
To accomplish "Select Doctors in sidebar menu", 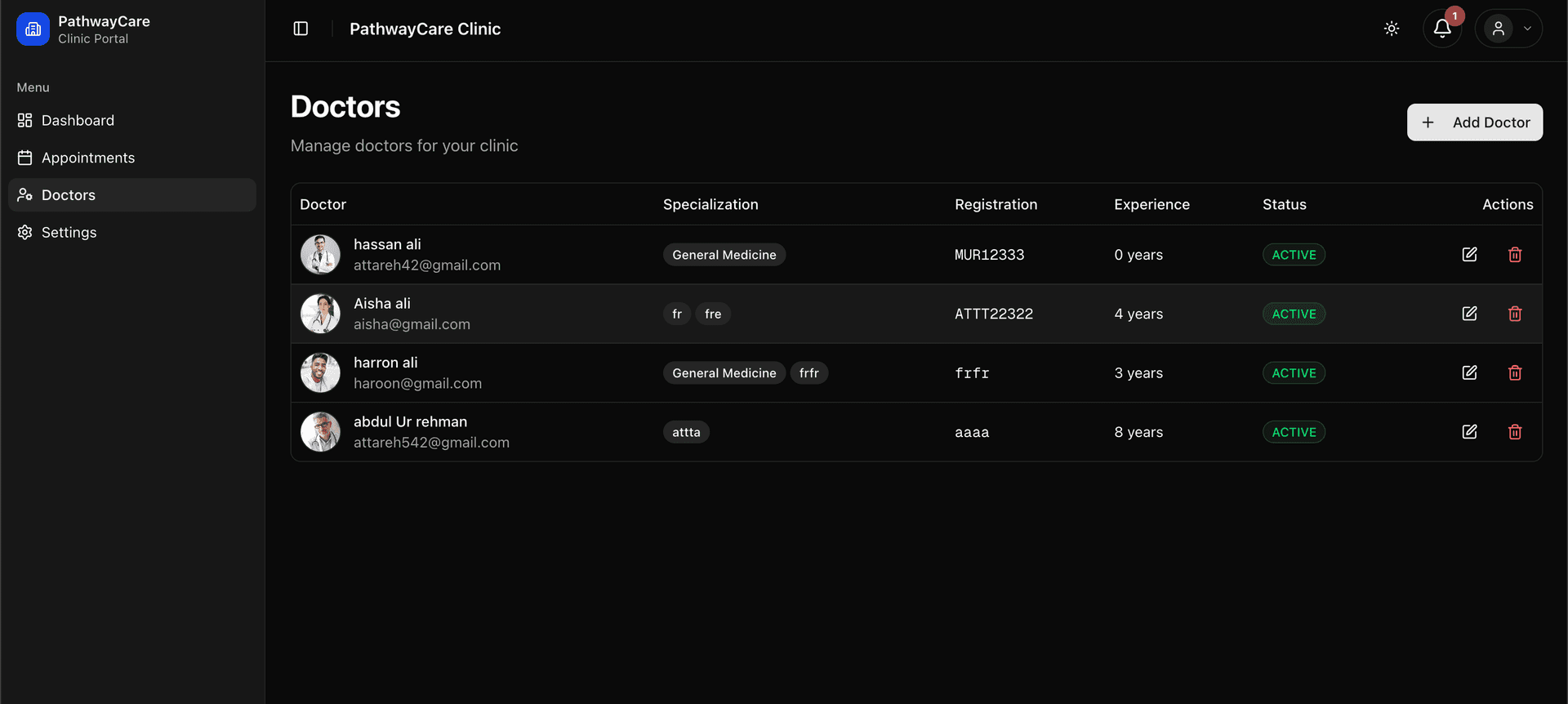I will click(132, 195).
